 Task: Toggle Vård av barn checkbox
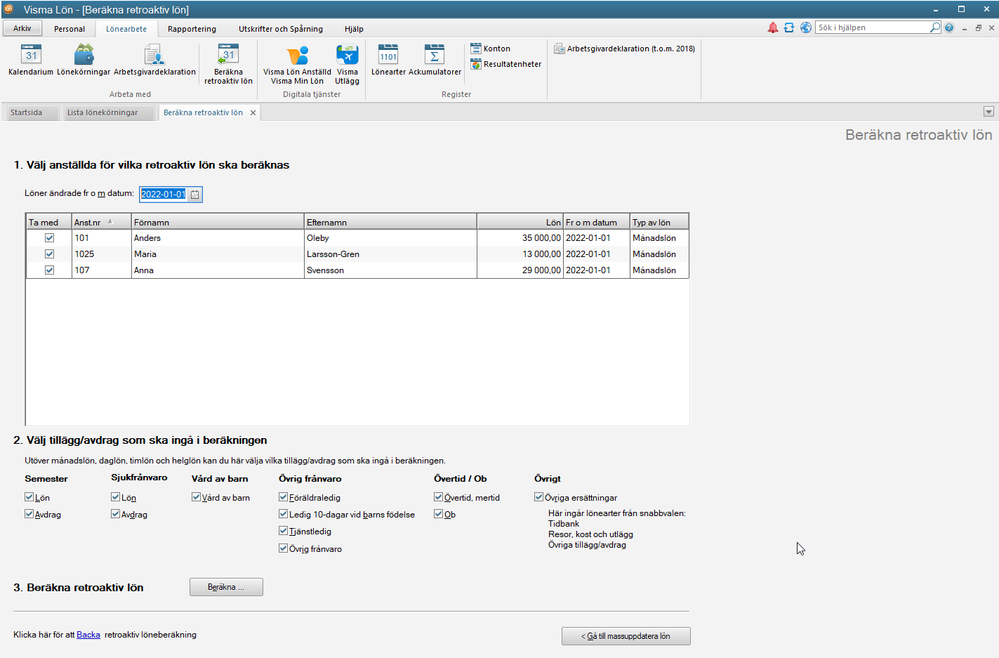pos(196,497)
